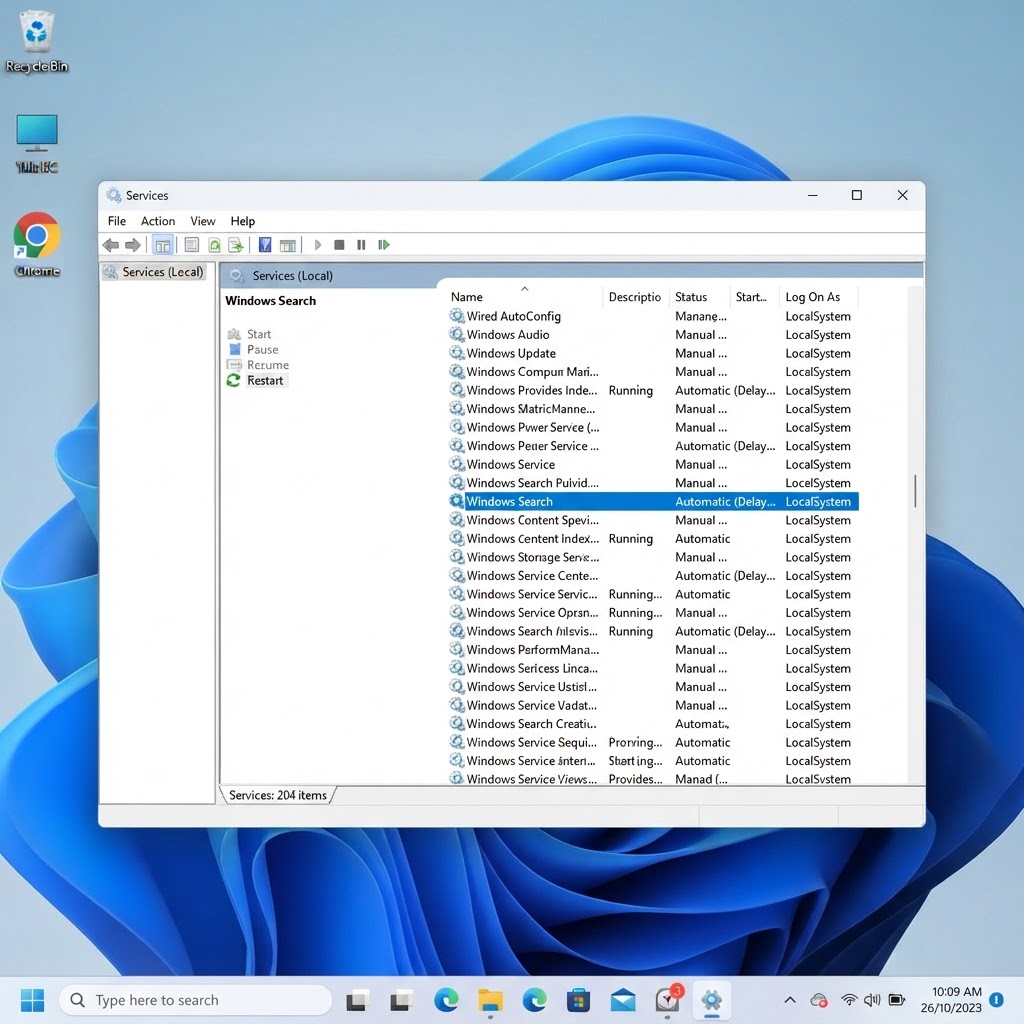1024x1024 pixels.
Task: Click the Restart service link
Action: tap(265, 381)
